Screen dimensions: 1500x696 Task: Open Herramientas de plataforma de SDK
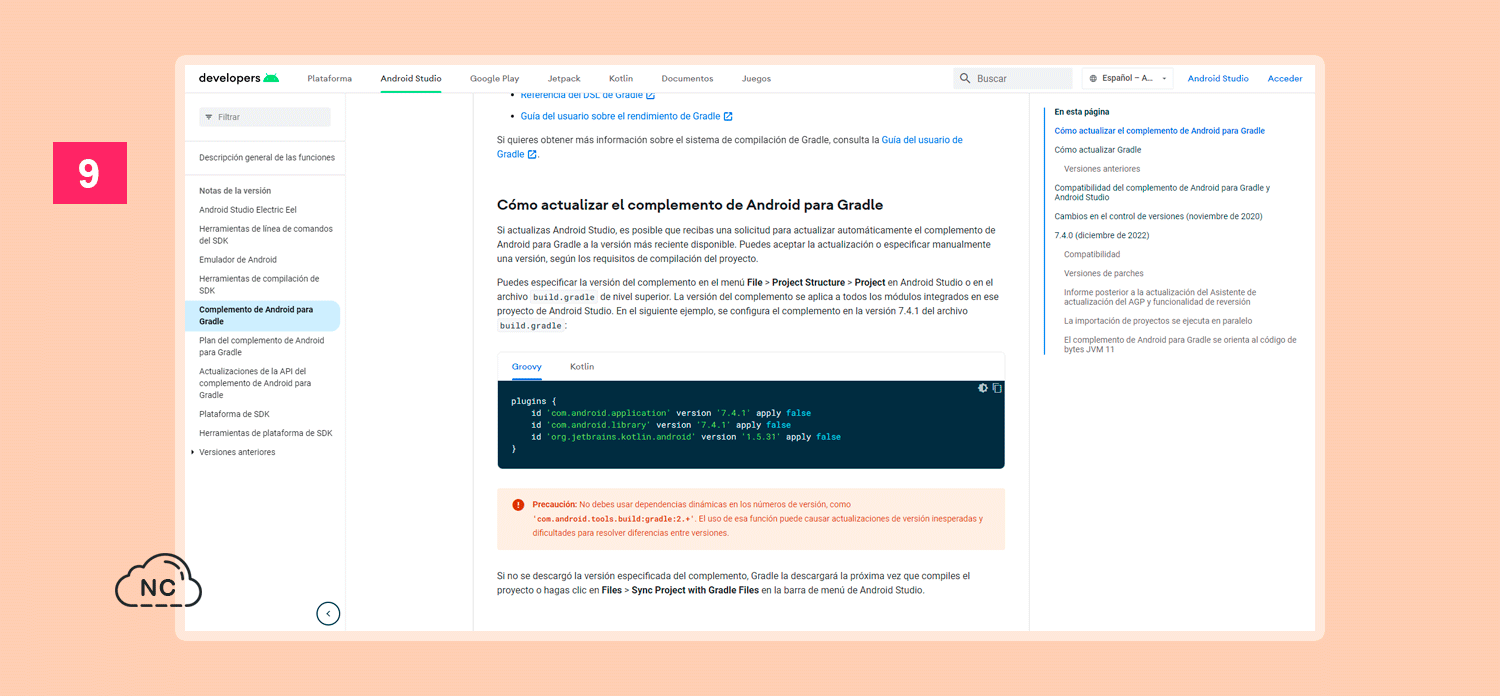266,433
